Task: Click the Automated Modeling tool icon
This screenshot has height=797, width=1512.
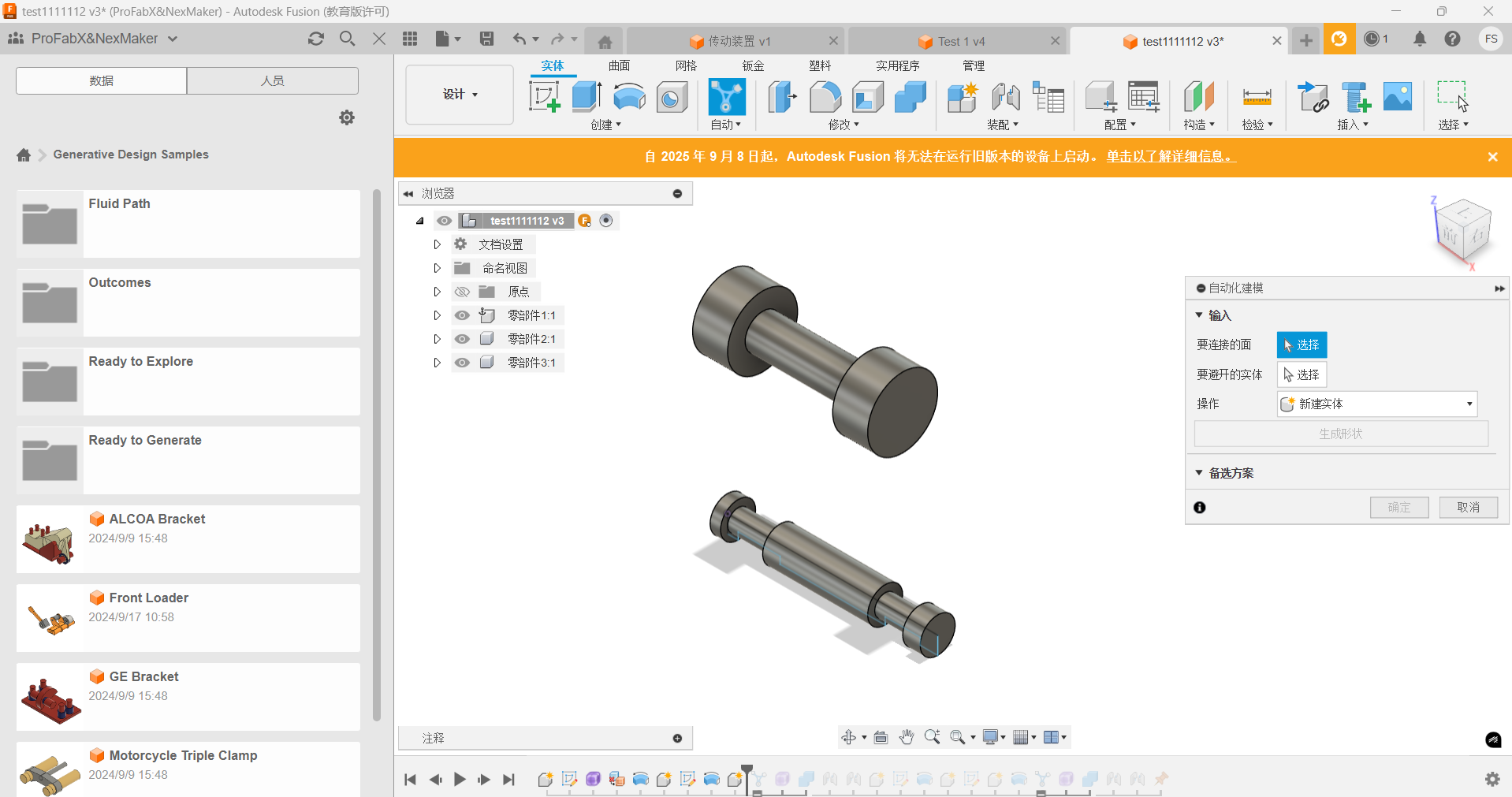Action: tap(726, 97)
